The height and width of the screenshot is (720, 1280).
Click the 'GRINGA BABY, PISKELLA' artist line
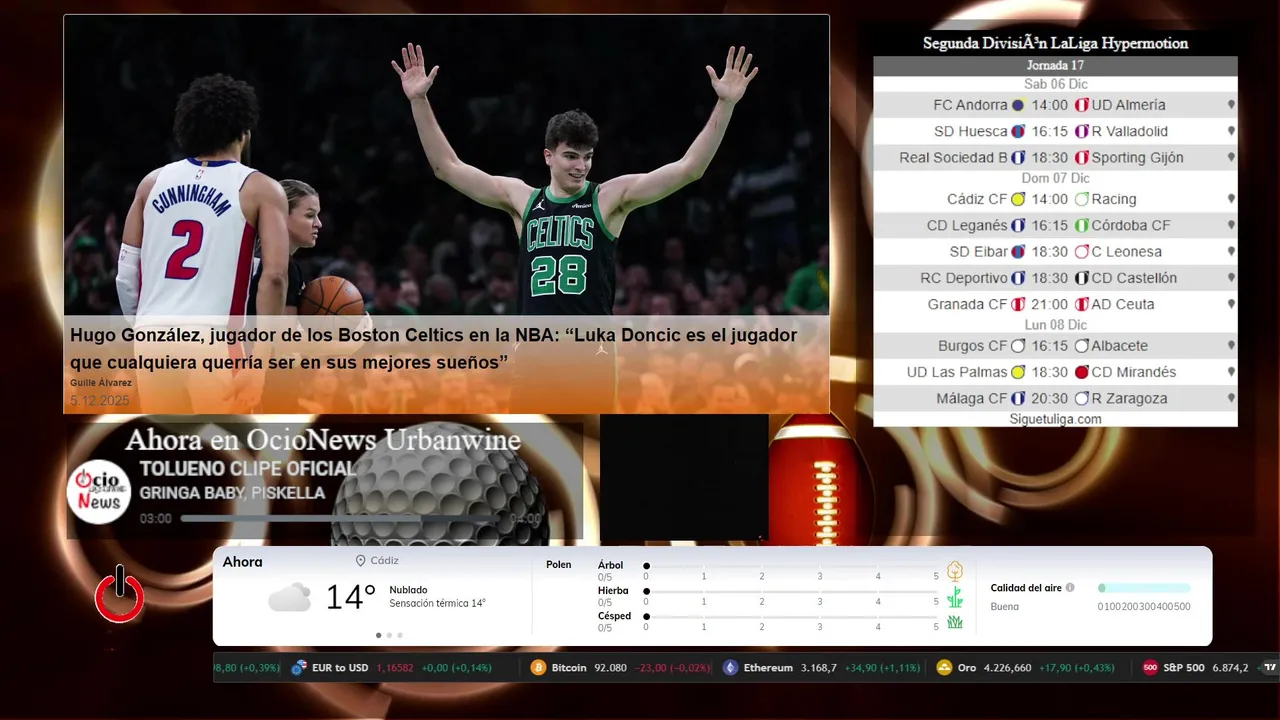232,493
